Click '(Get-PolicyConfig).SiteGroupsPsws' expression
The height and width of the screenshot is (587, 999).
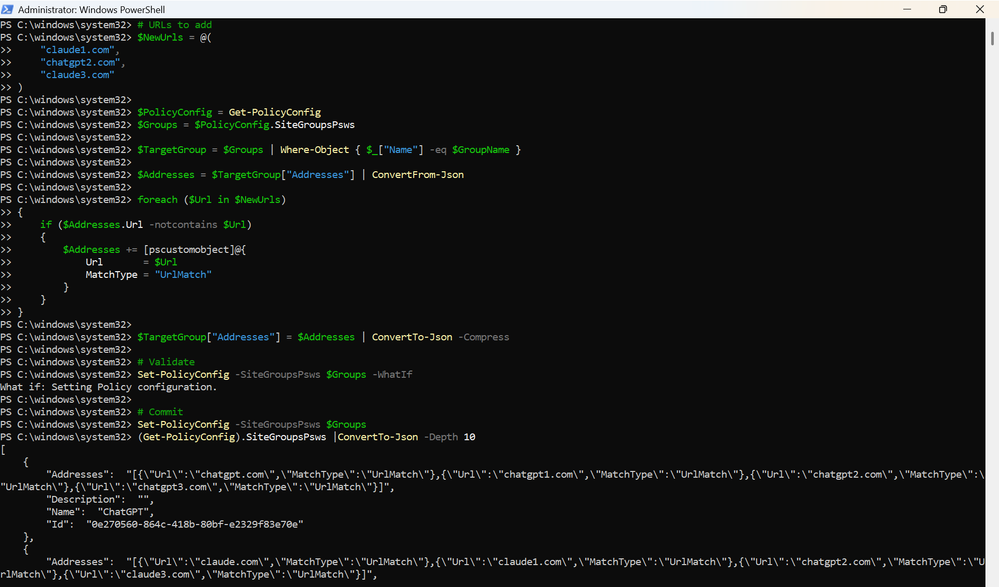point(232,437)
